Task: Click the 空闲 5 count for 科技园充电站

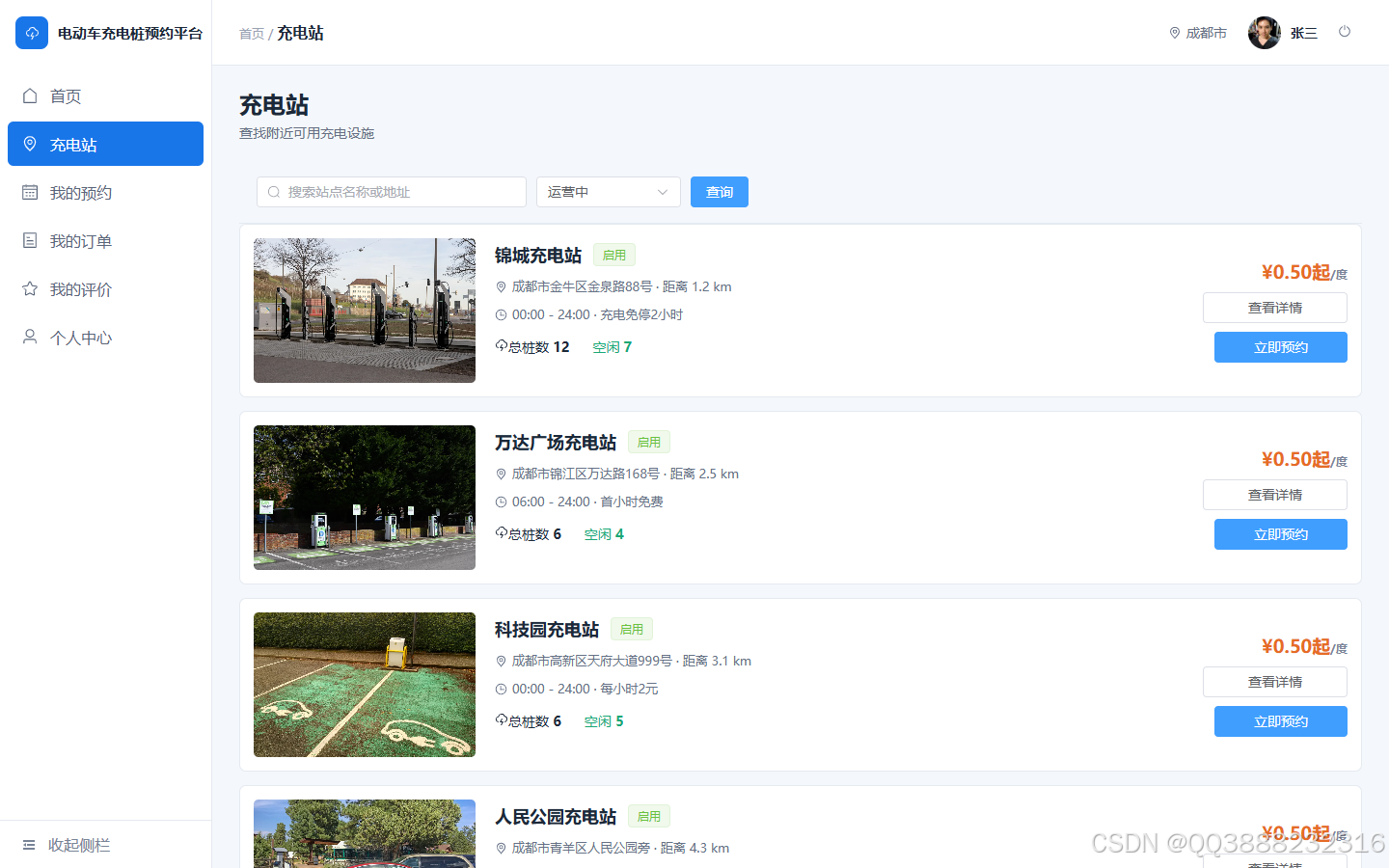Action: 604,721
